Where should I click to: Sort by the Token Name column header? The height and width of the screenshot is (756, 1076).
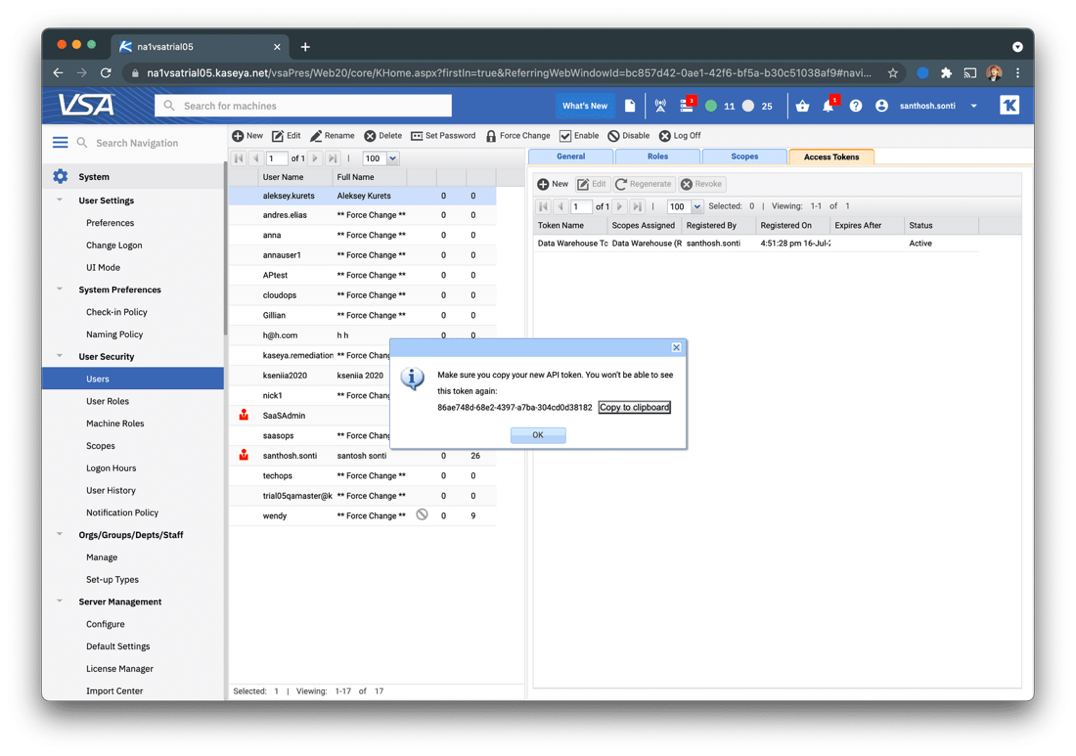(x=571, y=225)
